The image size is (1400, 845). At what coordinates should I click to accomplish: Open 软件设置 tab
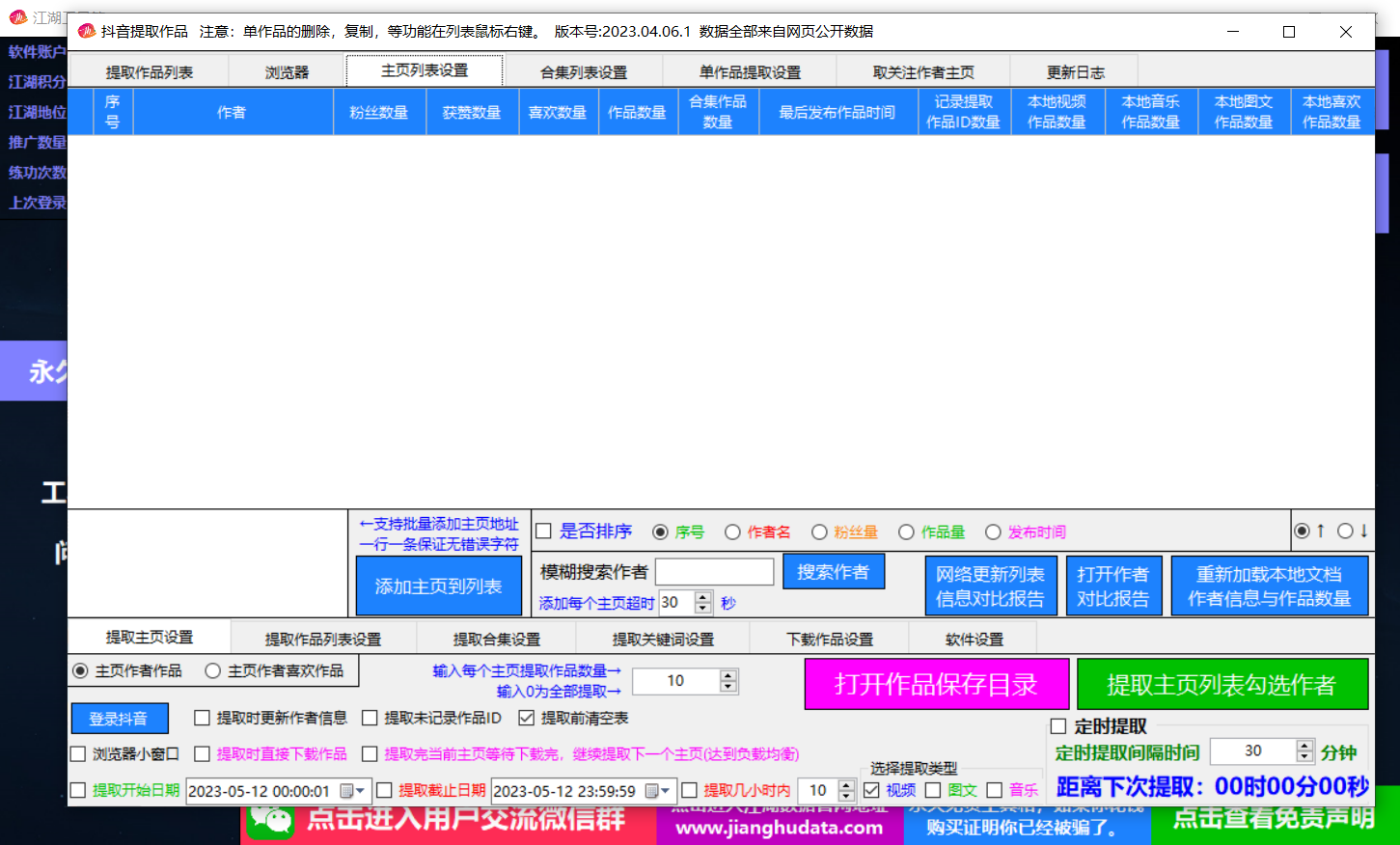coord(975,640)
